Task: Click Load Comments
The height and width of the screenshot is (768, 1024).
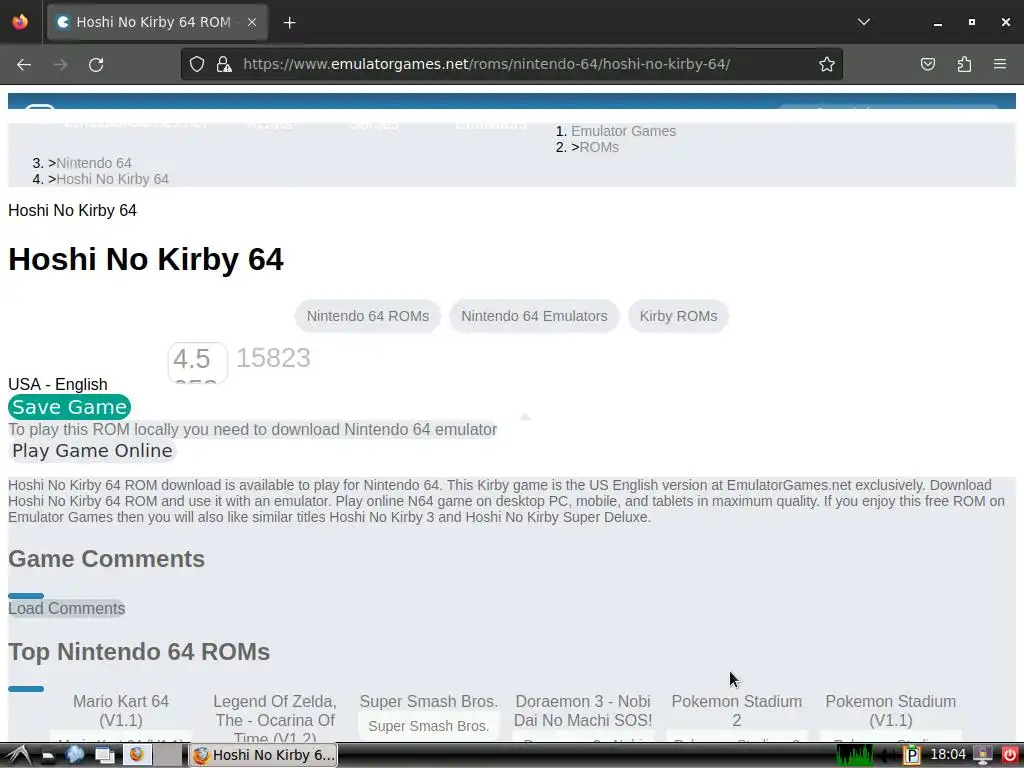Action: tap(67, 609)
